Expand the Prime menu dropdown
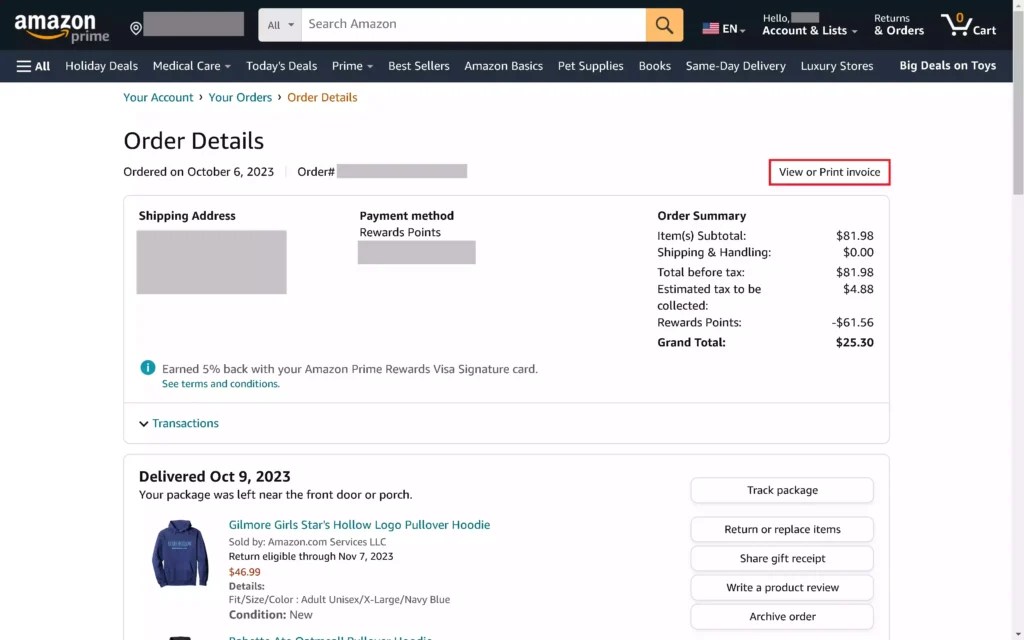This screenshot has width=1024, height=640. (x=352, y=66)
